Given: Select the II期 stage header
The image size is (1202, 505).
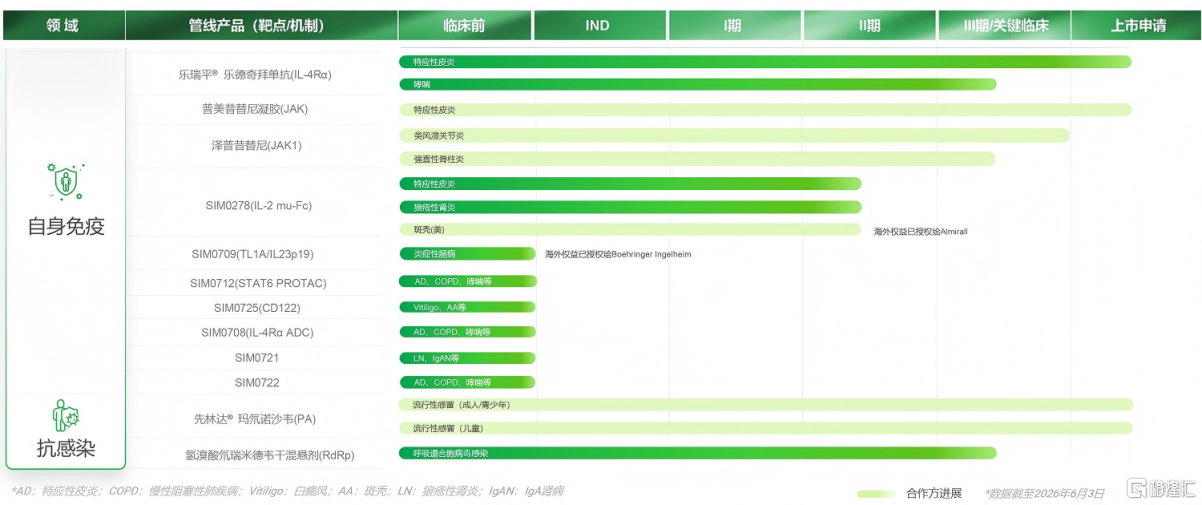Looking at the screenshot, I should [x=869, y=26].
